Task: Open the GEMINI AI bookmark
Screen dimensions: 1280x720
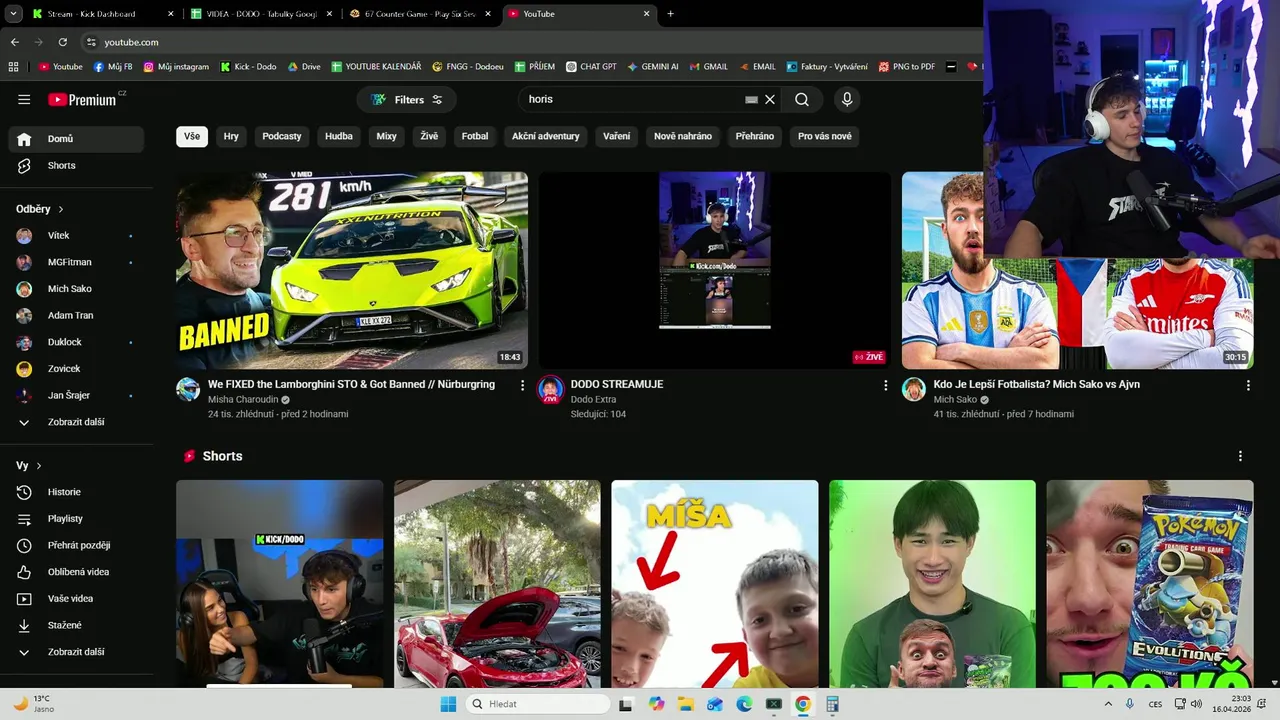Action: coord(653,67)
